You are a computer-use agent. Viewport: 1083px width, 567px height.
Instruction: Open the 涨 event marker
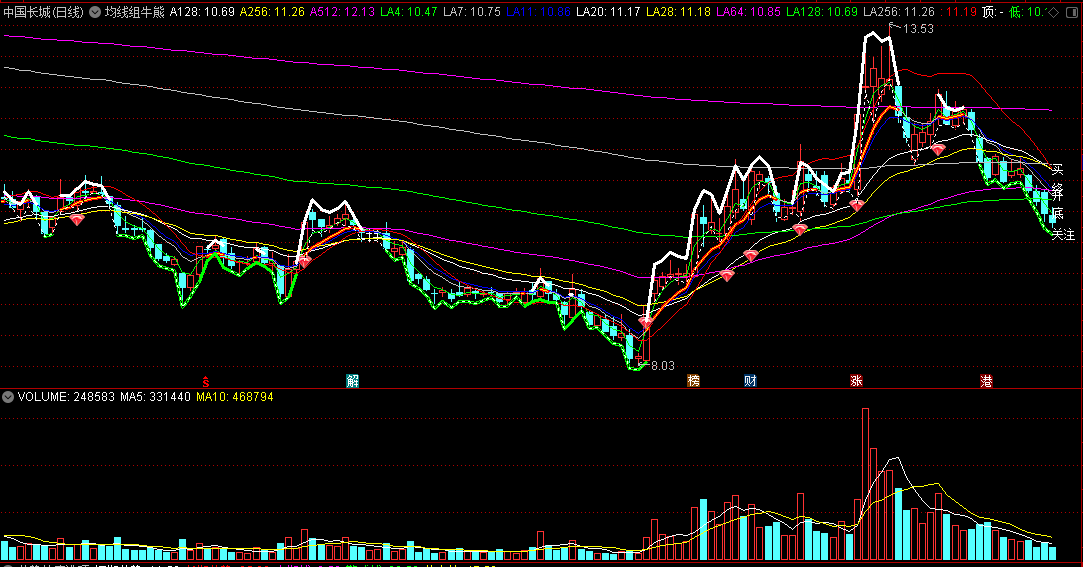856,381
